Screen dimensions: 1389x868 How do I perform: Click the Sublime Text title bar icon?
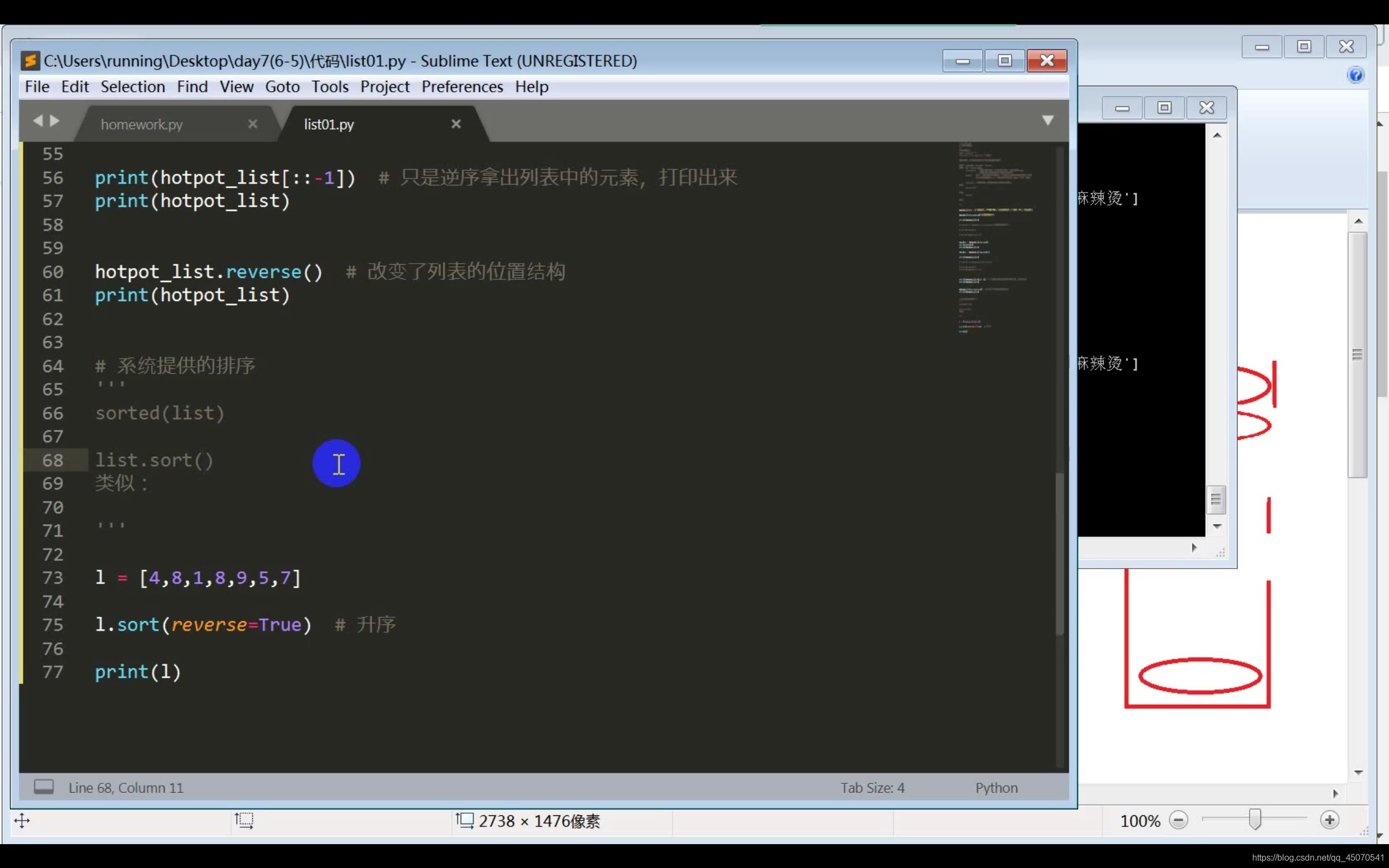[x=30, y=61]
